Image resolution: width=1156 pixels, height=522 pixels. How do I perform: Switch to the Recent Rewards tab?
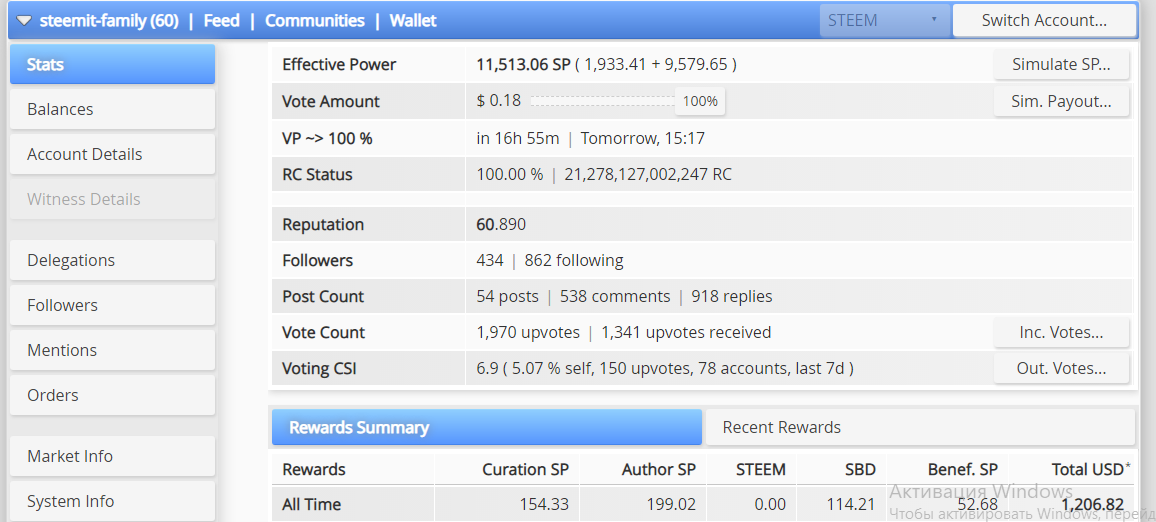(x=920, y=428)
